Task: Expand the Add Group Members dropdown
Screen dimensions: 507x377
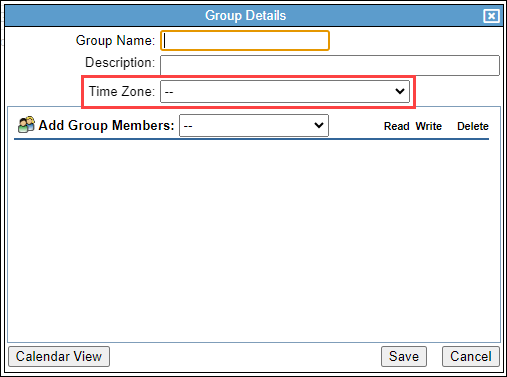Action: point(254,126)
